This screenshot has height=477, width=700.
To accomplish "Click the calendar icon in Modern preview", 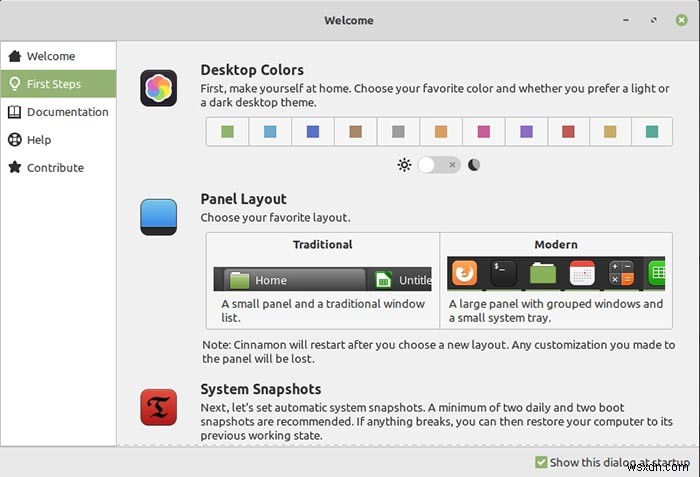I will pos(582,273).
